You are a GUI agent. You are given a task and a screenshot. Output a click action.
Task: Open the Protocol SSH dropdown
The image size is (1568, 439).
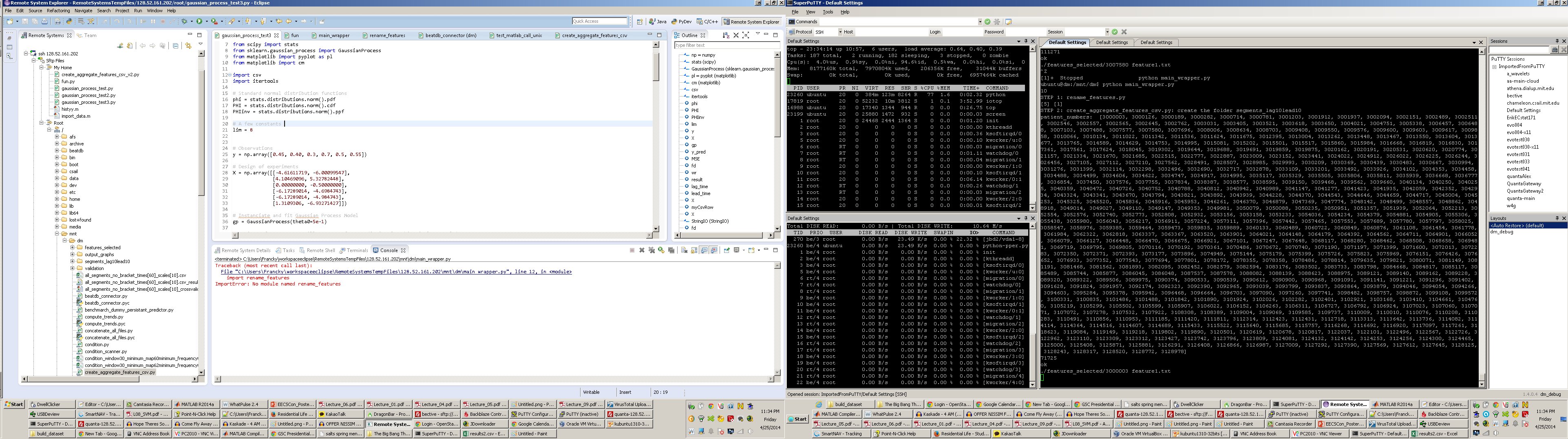[x=841, y=32]
